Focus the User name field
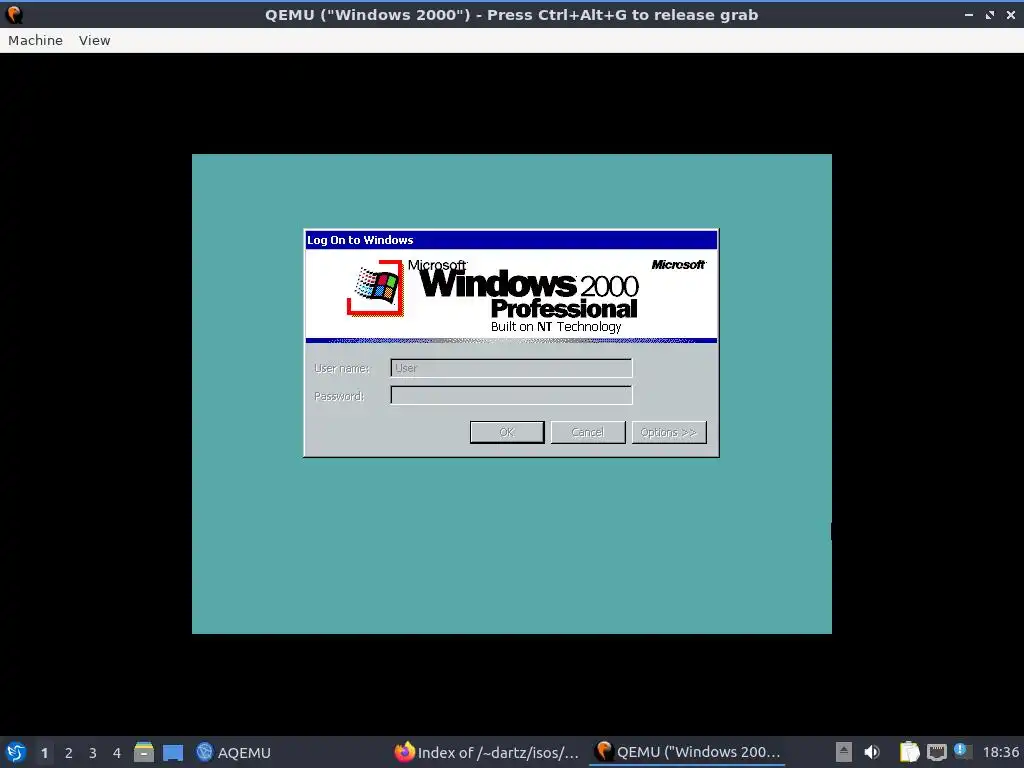This screenshot has width=1024, height=768. pos(511,368)
